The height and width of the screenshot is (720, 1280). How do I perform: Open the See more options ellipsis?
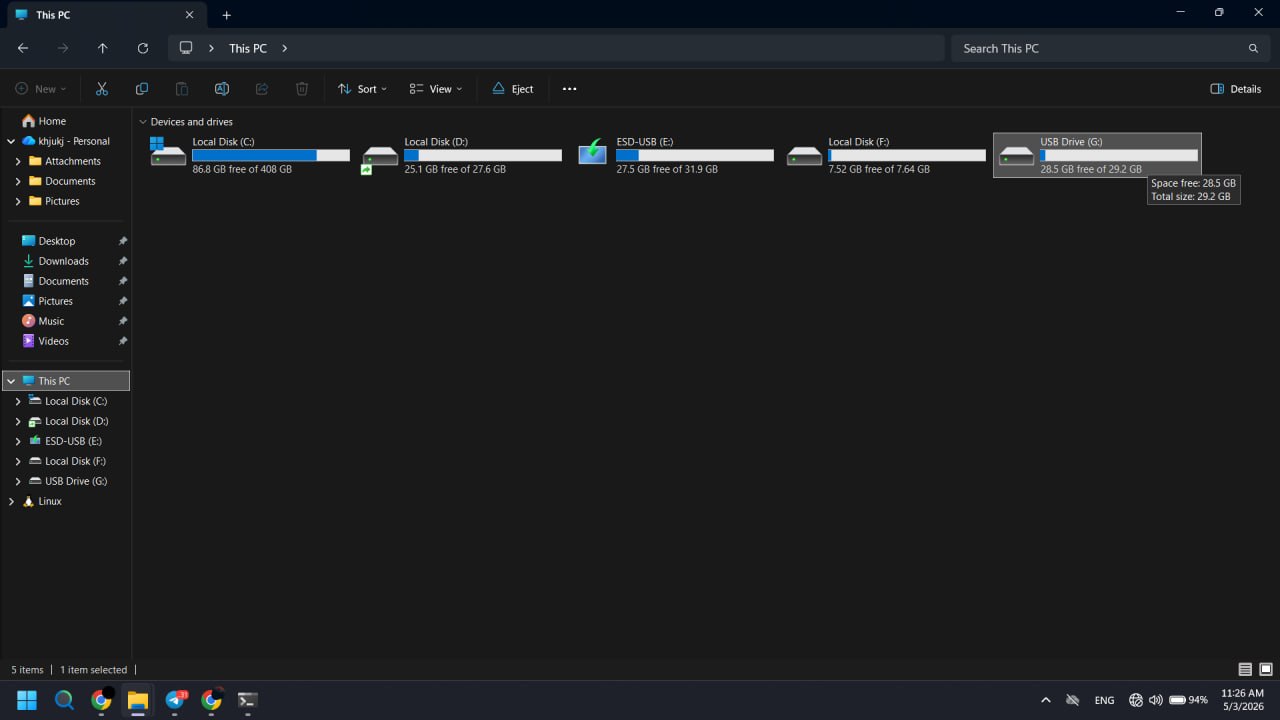(x=570, y=89)
